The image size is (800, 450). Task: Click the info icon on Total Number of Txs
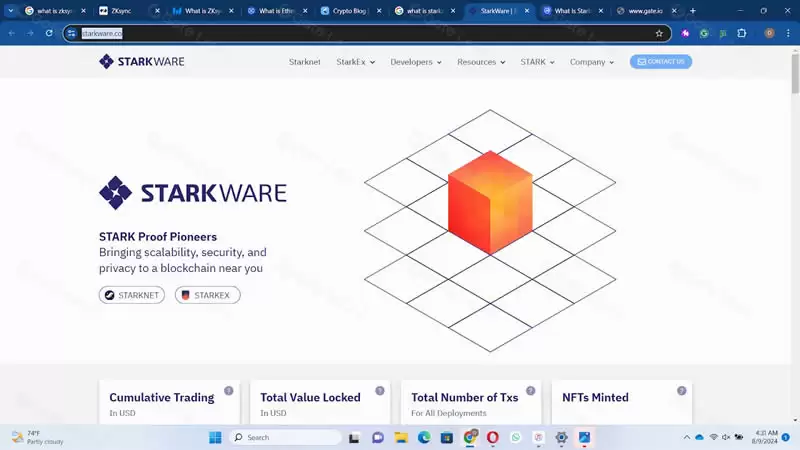[530, 391]
